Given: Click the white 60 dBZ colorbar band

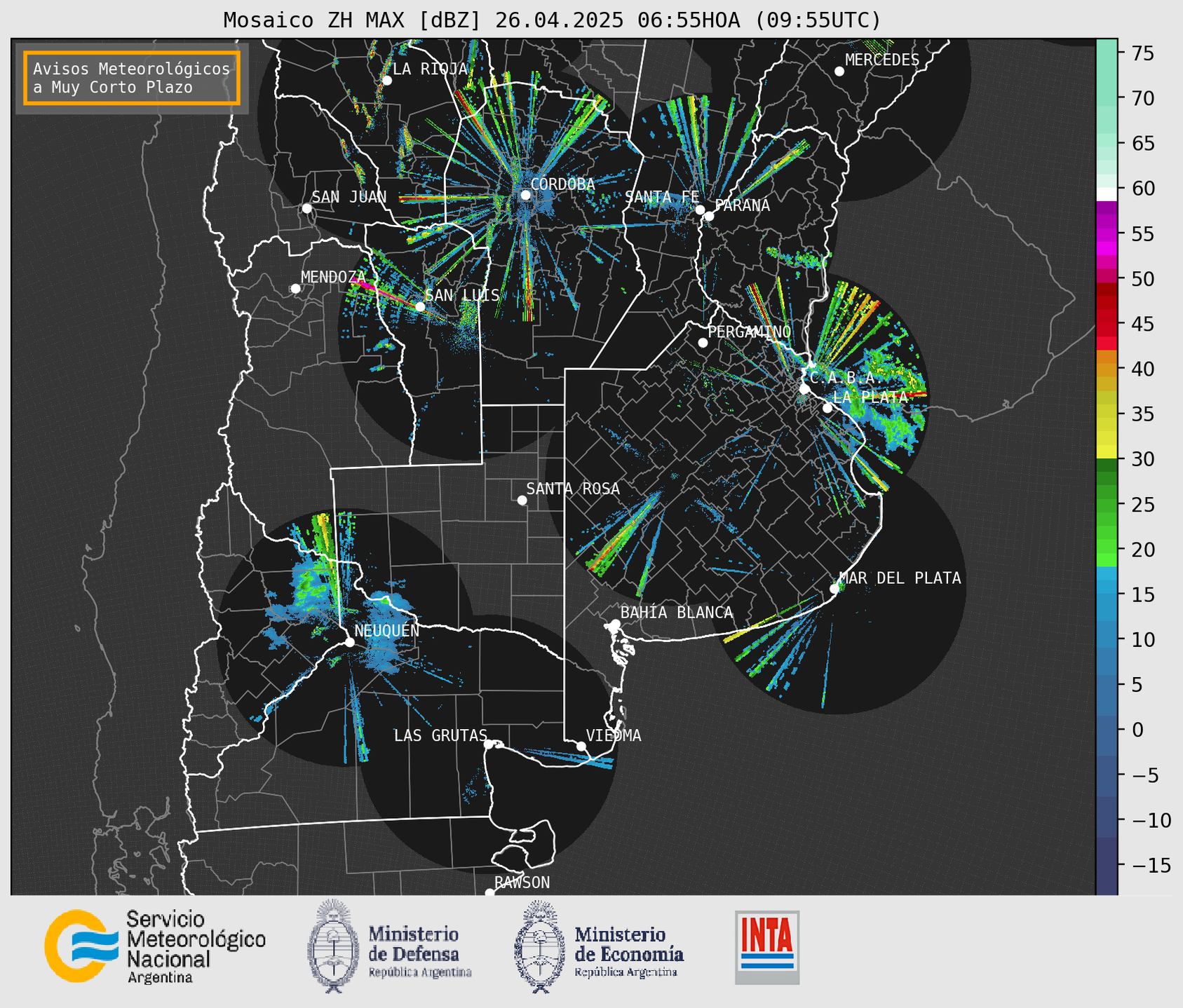Looking at the screenshot, I should [x=1107, y=193].
